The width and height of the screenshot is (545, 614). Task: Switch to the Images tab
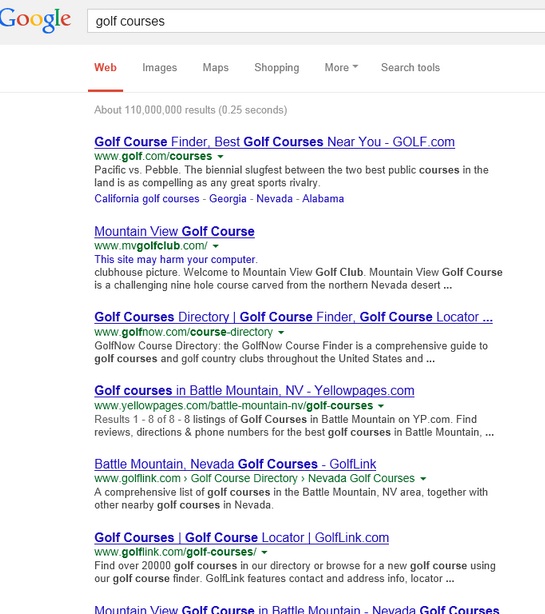[159, 68]
